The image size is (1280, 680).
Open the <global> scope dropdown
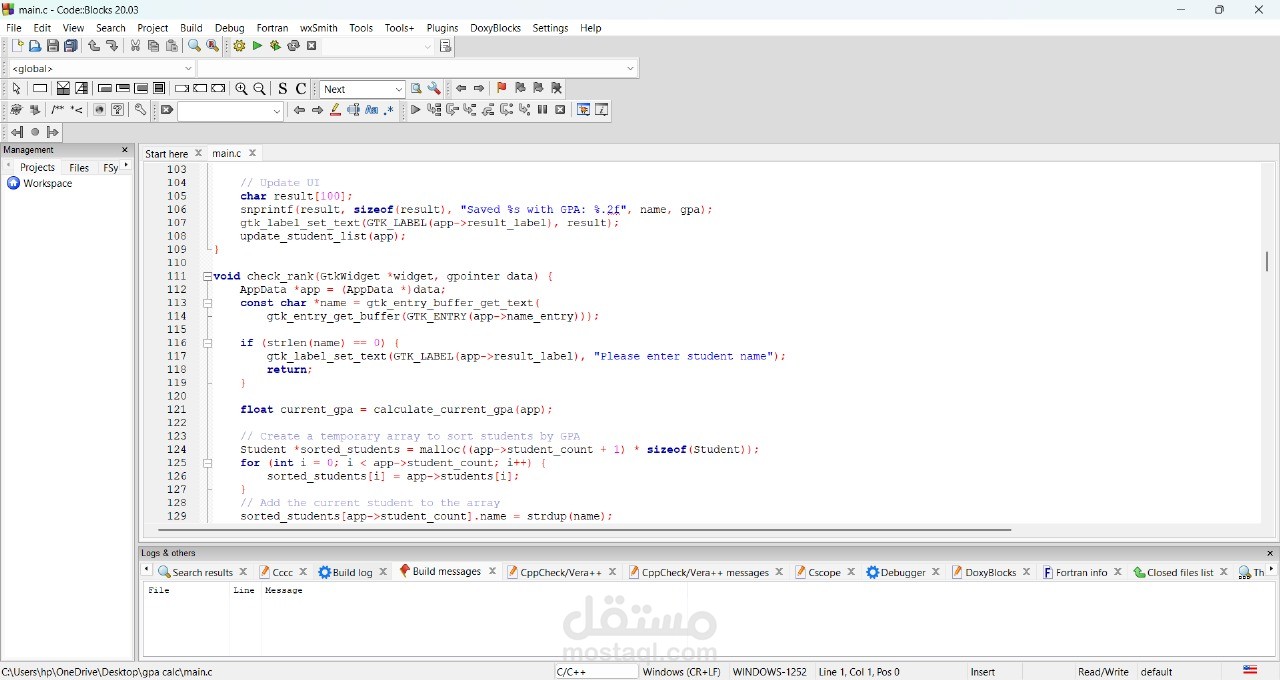point(100,68)
